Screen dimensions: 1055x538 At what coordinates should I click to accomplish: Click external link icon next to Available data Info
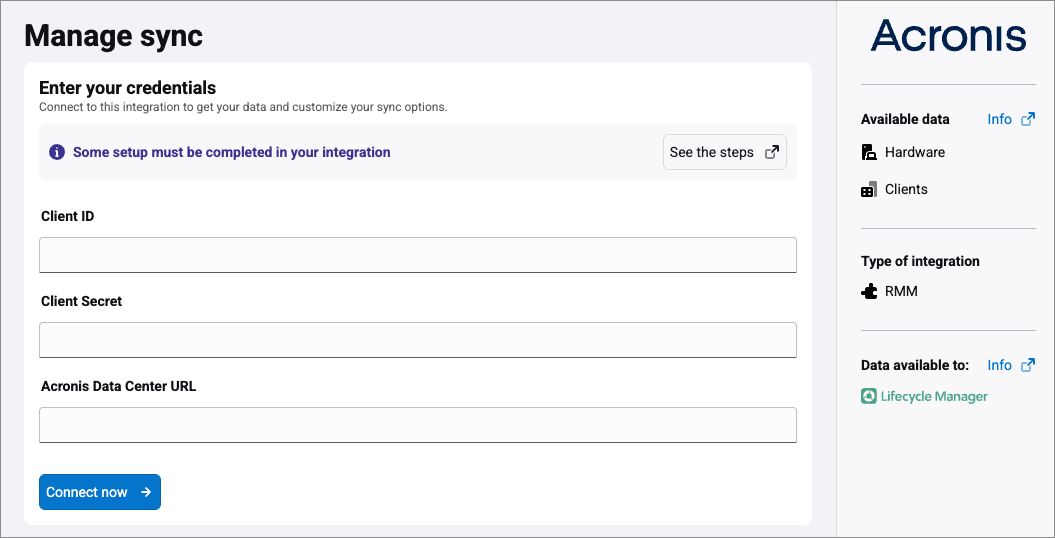pyautogui.click(x=1027, y=119)
